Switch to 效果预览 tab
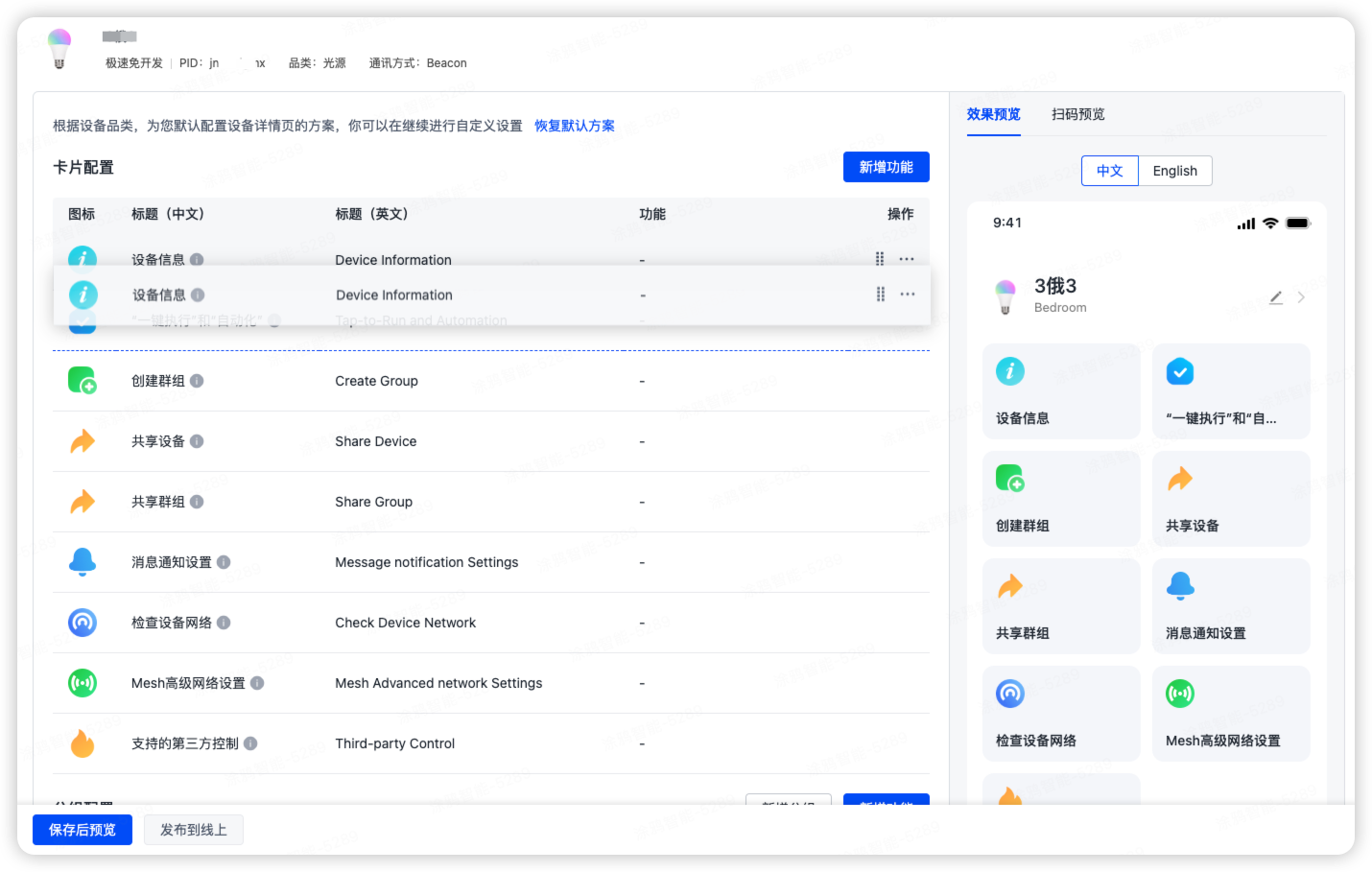The image size is (1372, 872). click(994, 114)
